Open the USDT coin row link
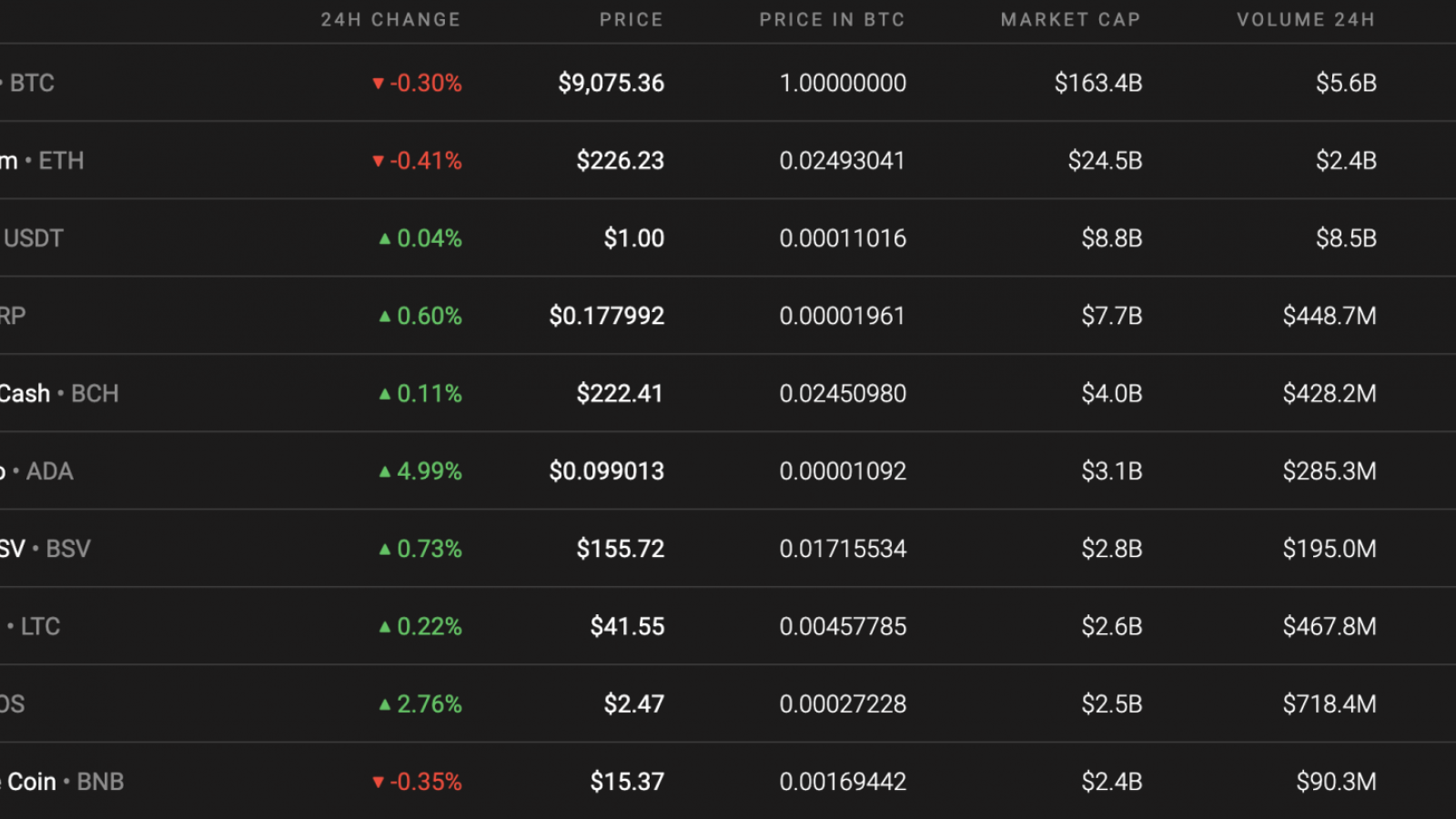This screenshot has width=1456, height=819. [x=32, y=238]
